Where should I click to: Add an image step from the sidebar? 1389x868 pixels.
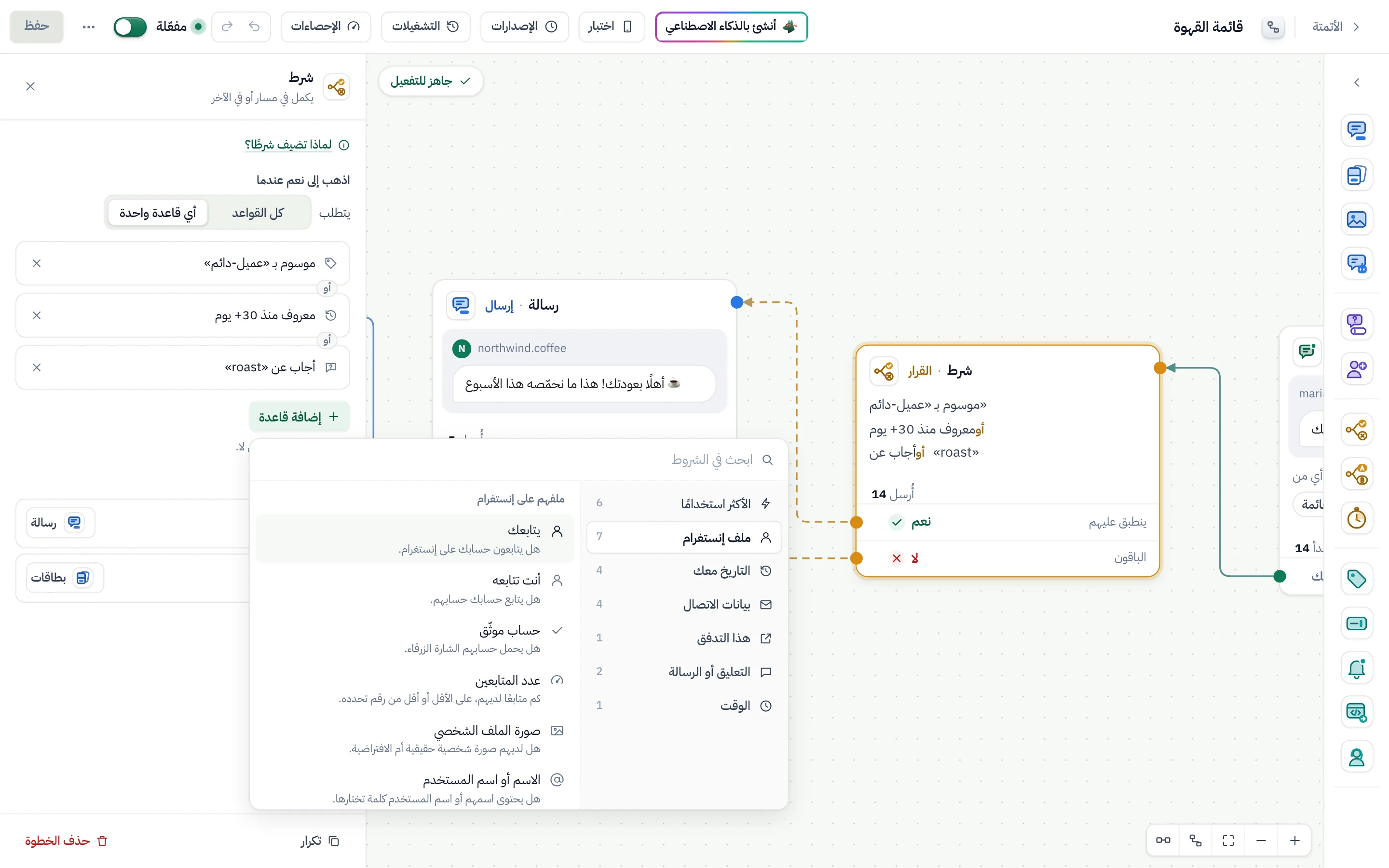(1356, 219)
